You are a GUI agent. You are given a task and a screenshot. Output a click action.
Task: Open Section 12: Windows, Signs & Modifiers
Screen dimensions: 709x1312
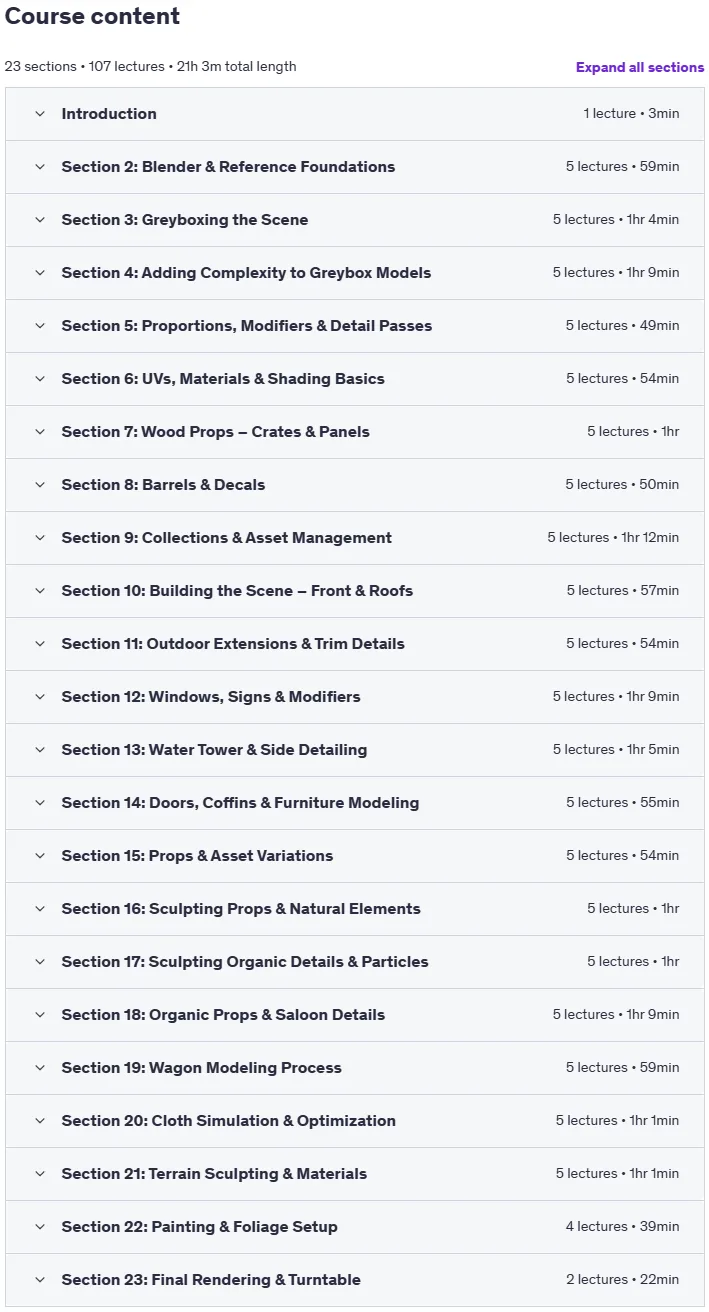(x=355, y=697)
